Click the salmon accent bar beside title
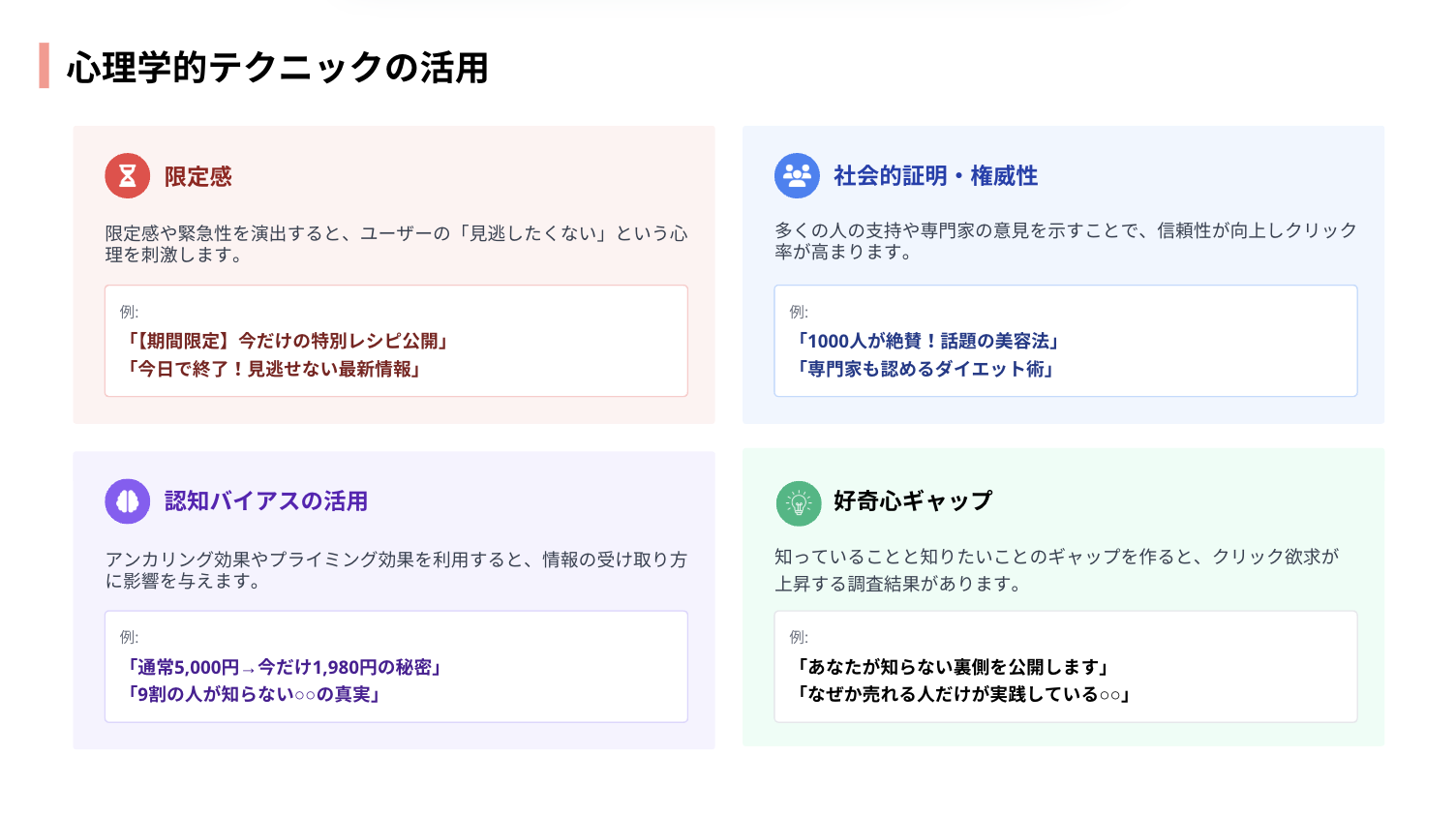This screenshot has height=817, width=1456. pyautogui.click(x=44, y=66)
